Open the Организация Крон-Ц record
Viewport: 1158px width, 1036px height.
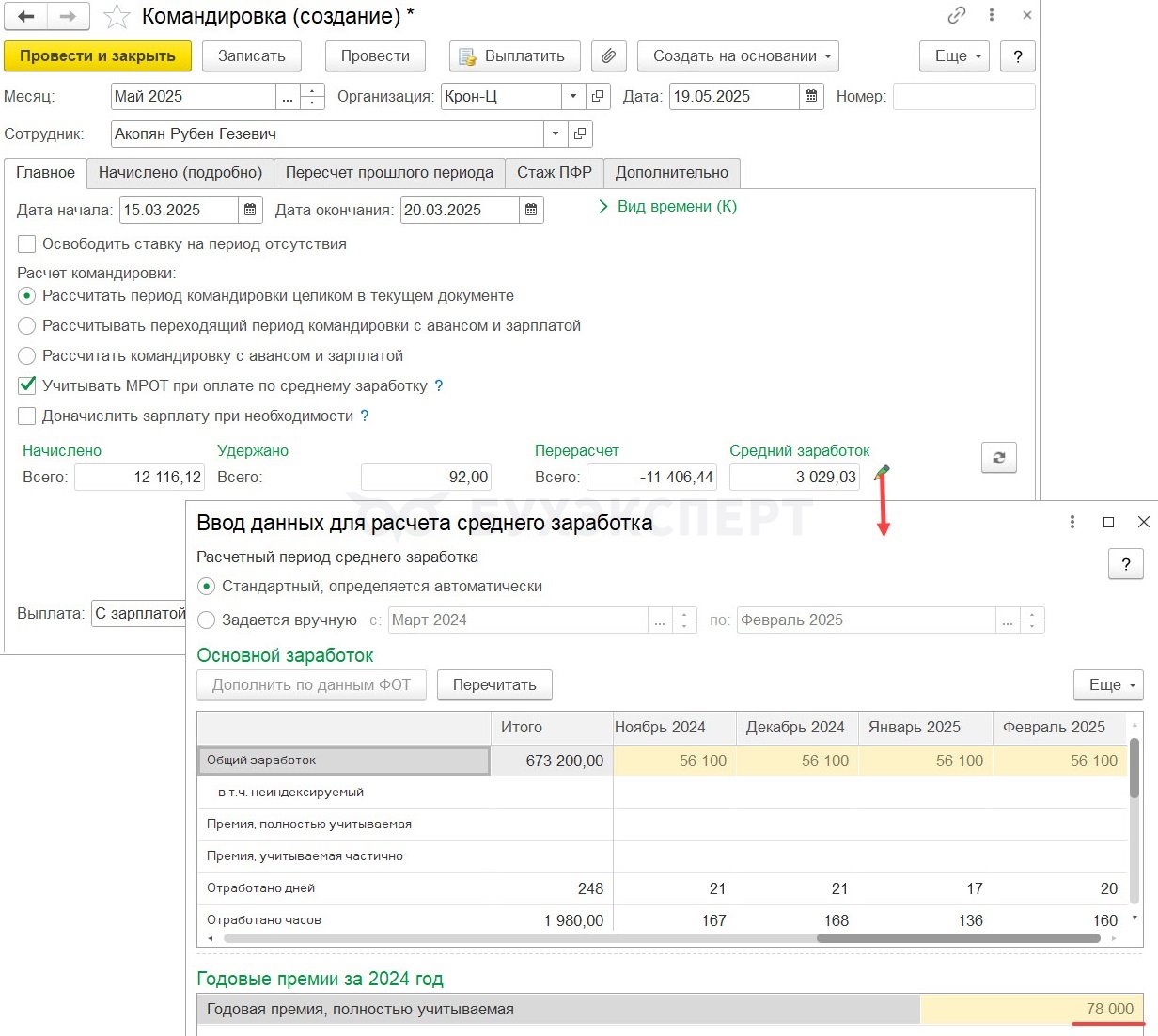point(598,97)
